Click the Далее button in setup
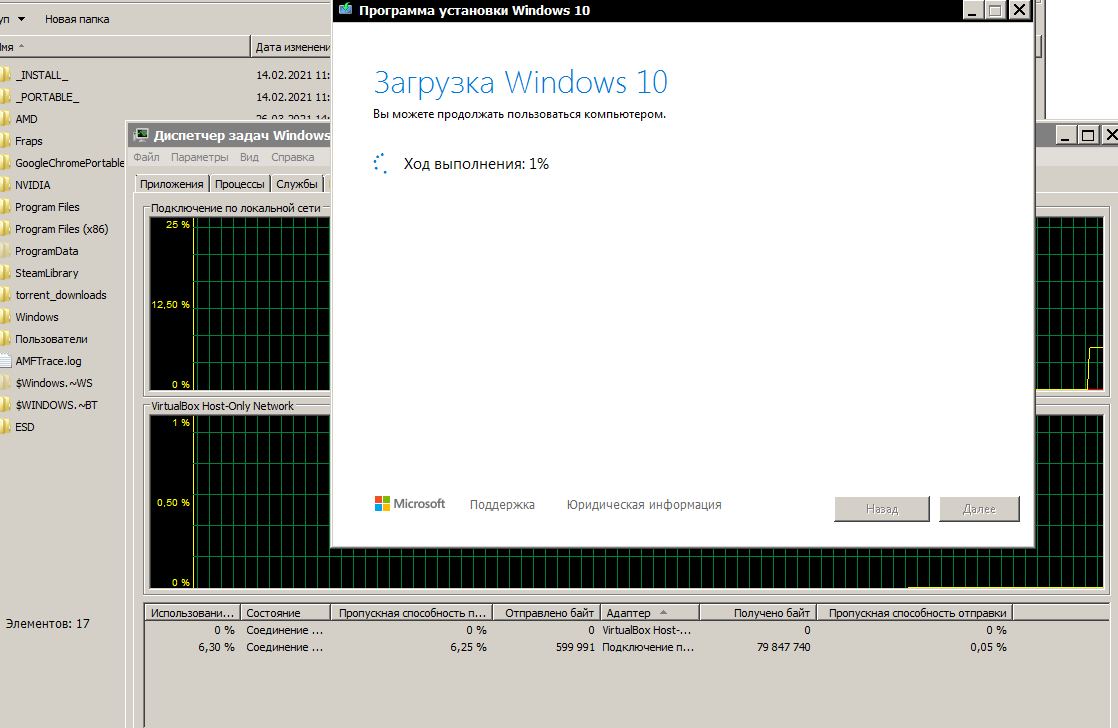Screen dimensions: 1118x728 point(979,509)
